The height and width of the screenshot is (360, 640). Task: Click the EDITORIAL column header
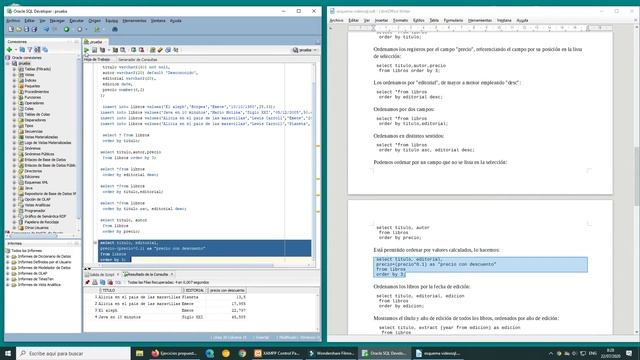pos(195,290)
